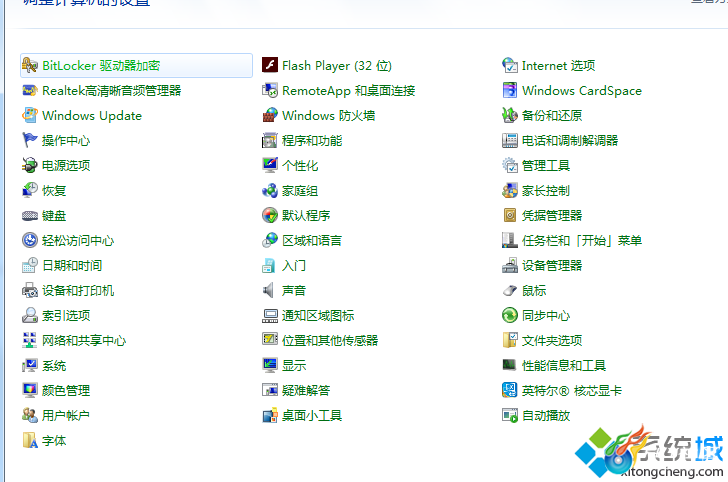This screenshot has width=728, height=482.
Task: Click the 鼠标 mouse icon
Action: 510,291
